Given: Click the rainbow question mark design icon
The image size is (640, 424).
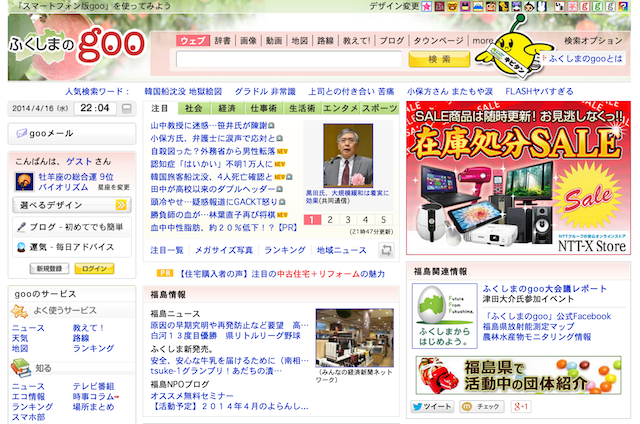Looking at the screenshot, I should [623, 6].
